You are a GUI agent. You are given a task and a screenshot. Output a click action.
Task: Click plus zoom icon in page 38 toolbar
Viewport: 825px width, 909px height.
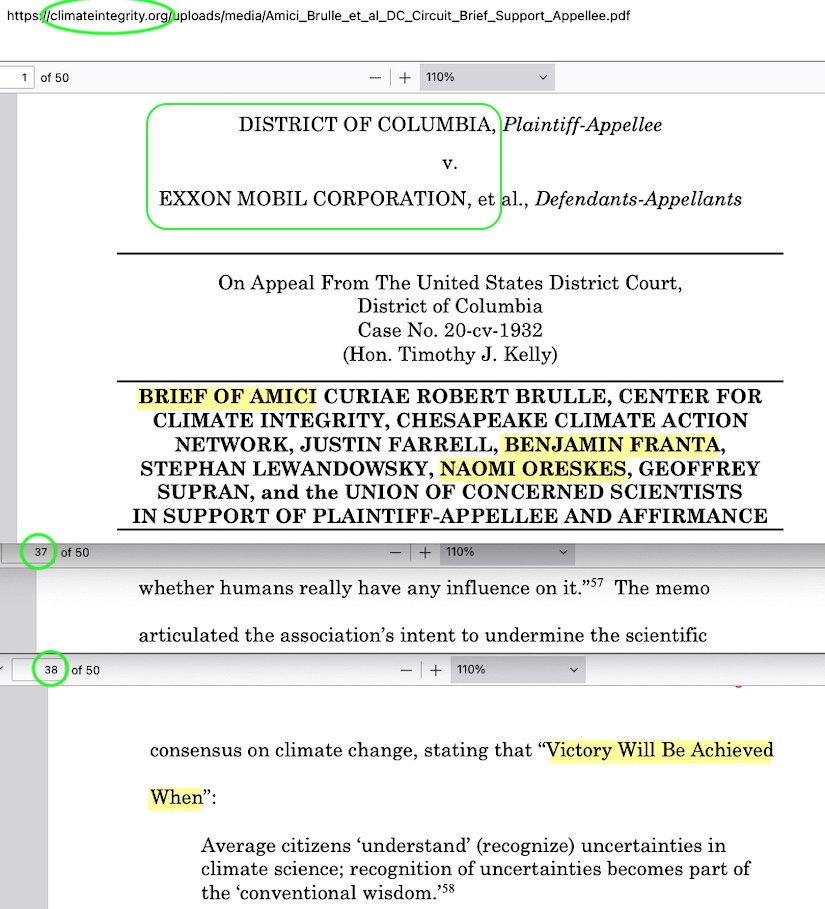(x=436, y=670)
